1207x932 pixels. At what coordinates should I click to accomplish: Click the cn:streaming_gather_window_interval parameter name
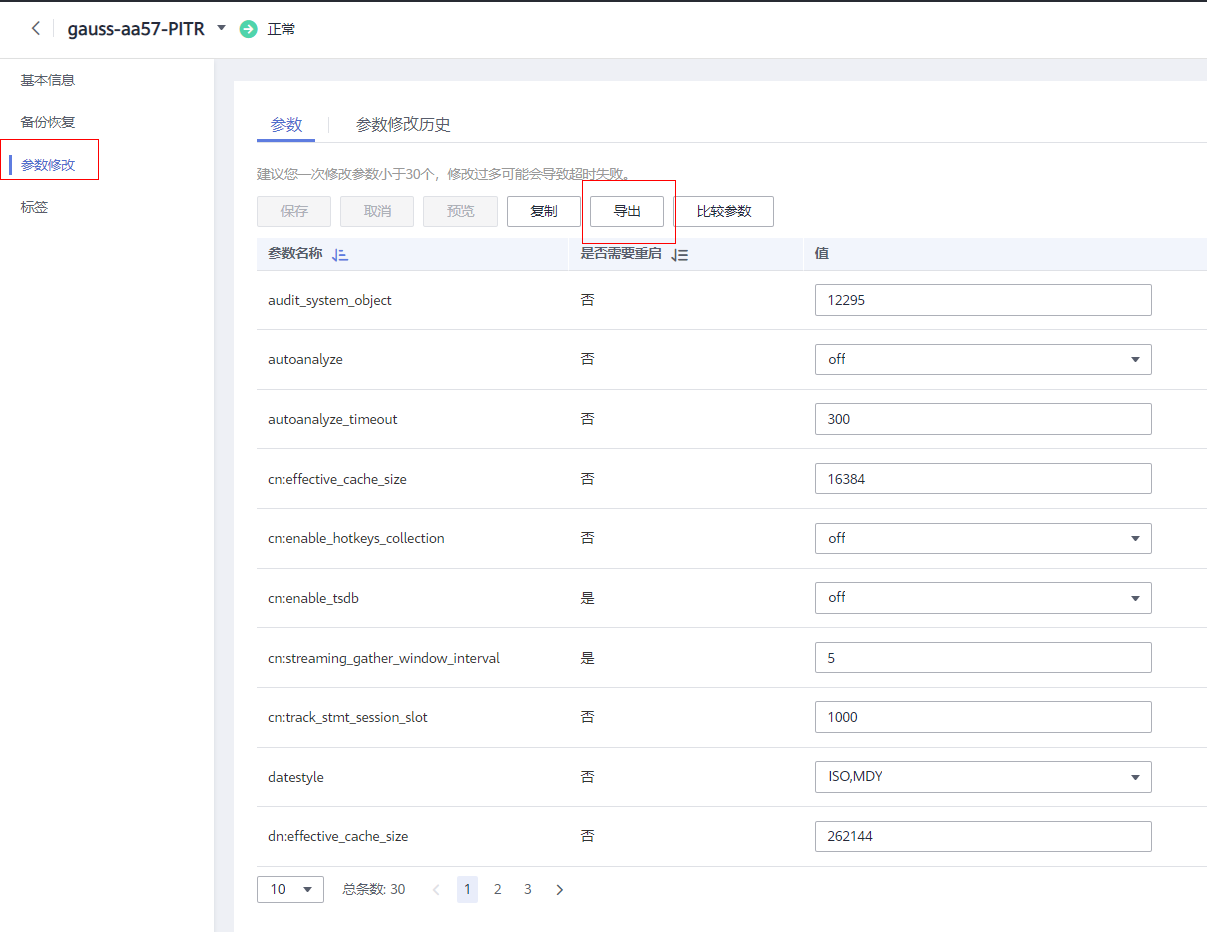pyautogui.click(x=384, y=658)
